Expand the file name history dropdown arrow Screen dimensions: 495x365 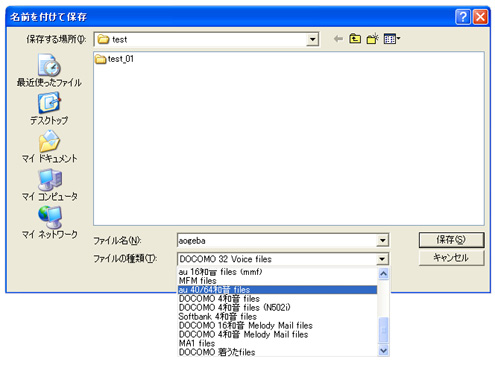coord(382,240)
